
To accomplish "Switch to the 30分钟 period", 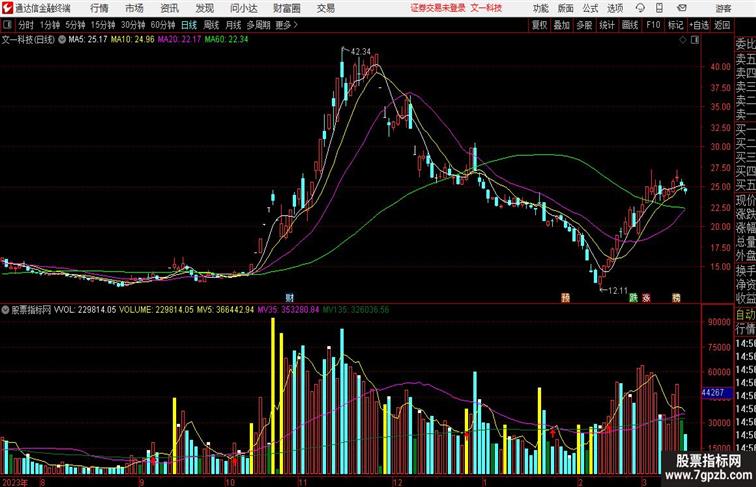I will [x=133, y=25].
